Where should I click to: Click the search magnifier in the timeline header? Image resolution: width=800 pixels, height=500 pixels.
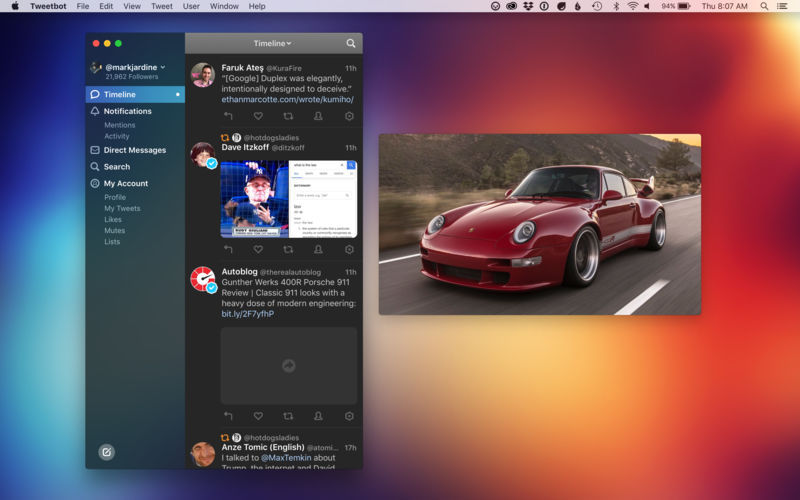(x=350, y=43)
